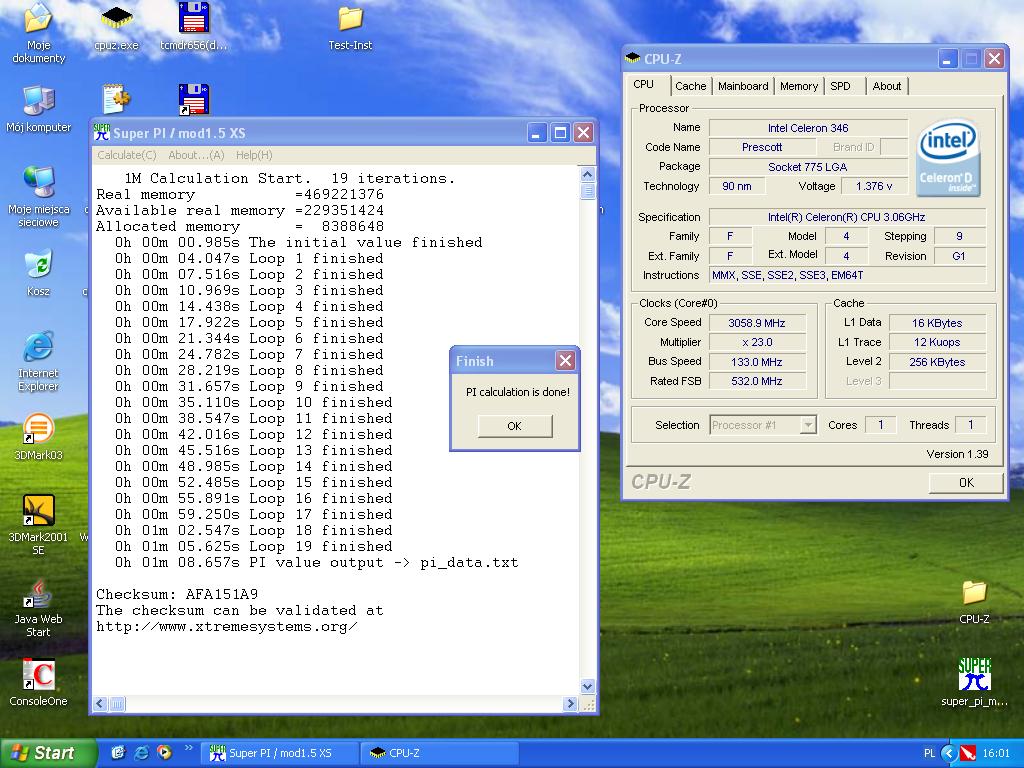Select the CPU tab in CPU-Z

click(644, 84)
